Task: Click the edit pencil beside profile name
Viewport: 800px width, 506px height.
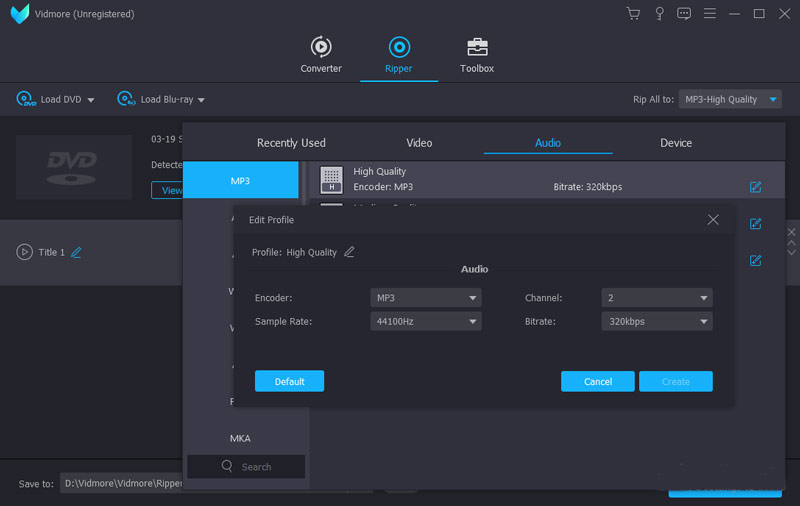Action: pos(349,252)
